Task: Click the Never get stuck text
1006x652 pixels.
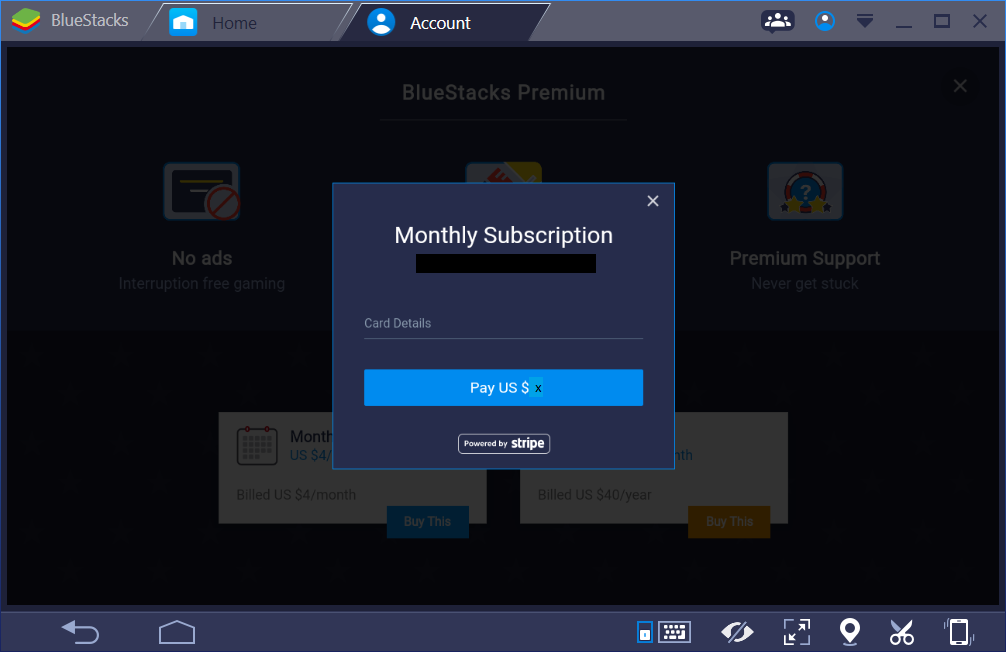Action: [805, 284]
